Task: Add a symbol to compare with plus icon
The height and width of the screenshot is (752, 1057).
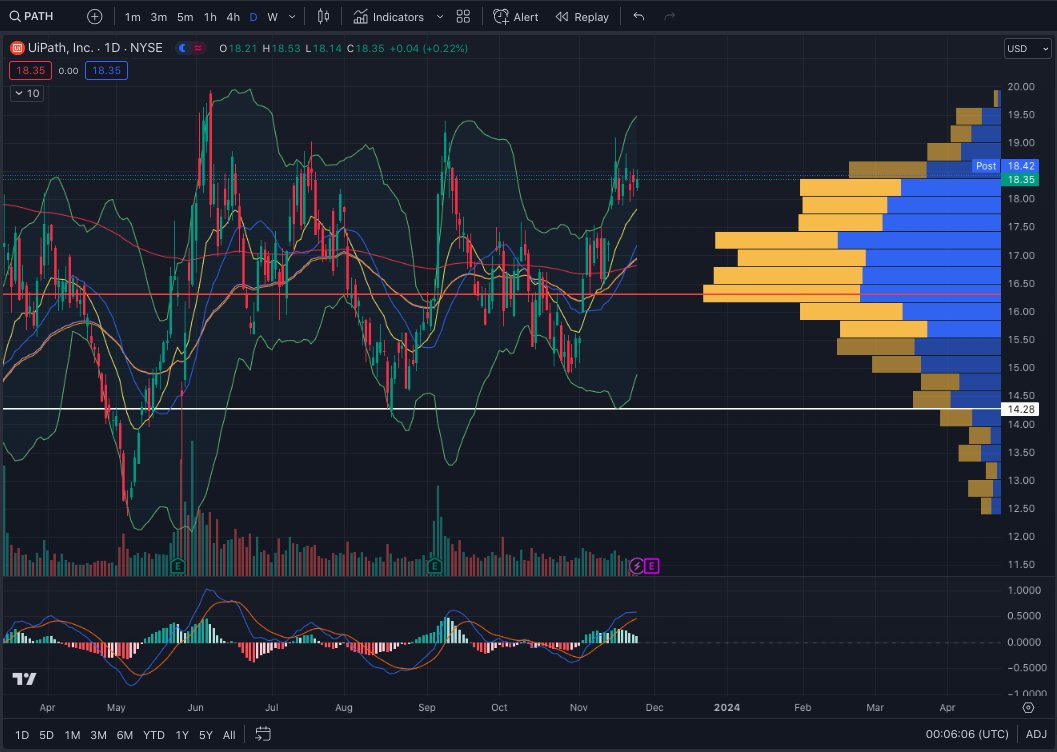Action: pyautogui.click(x=95, y=17)
